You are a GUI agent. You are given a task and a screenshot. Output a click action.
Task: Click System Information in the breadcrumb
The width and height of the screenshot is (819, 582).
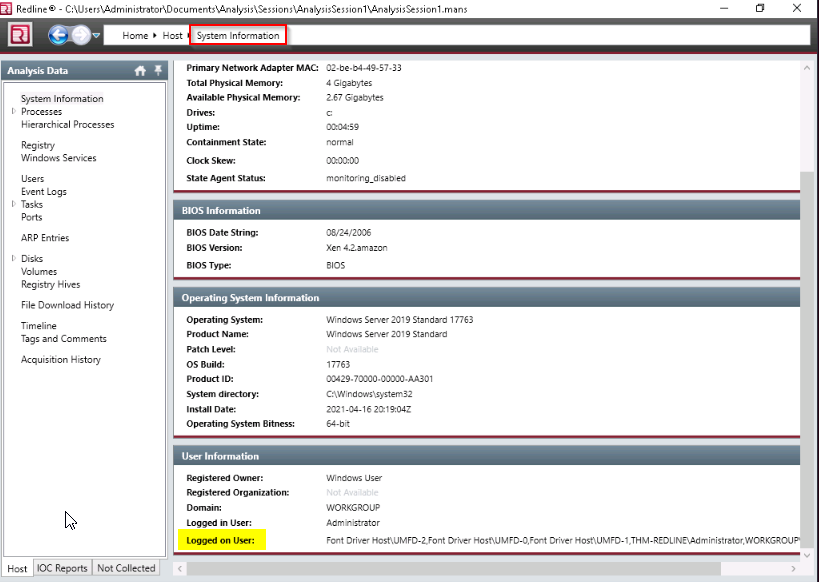pyautogui.click(x=238, y=36)
